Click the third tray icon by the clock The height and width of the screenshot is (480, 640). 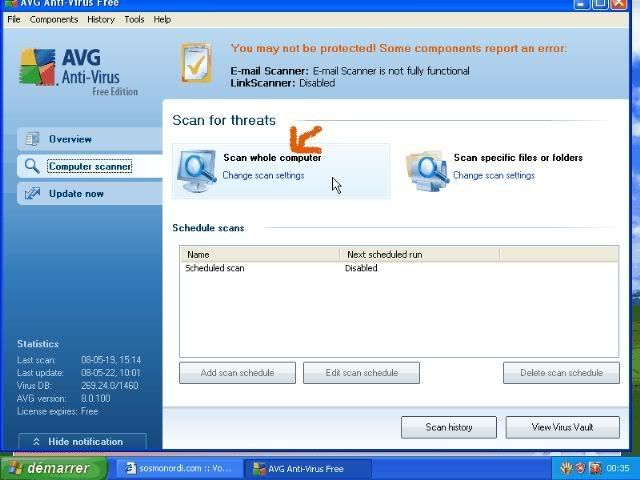coord(596,468)
